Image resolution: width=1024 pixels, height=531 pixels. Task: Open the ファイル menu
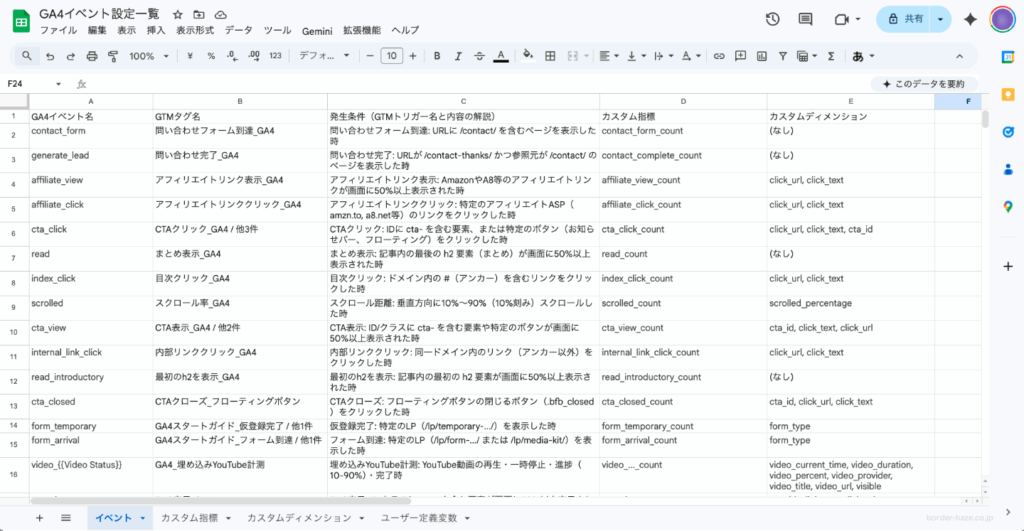pos(58,31)
